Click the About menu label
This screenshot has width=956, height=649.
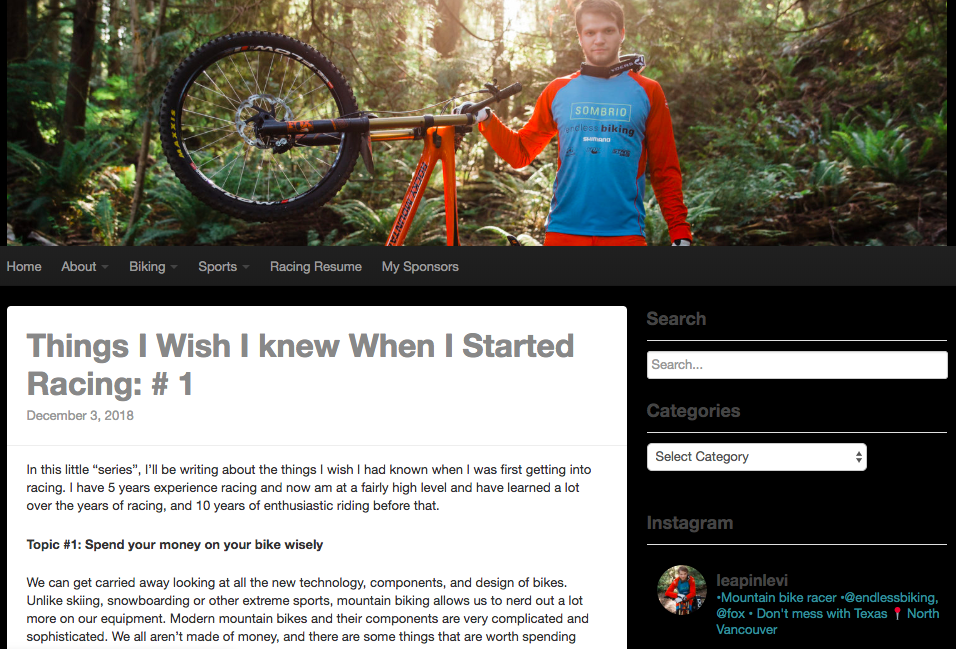point(79,267)
